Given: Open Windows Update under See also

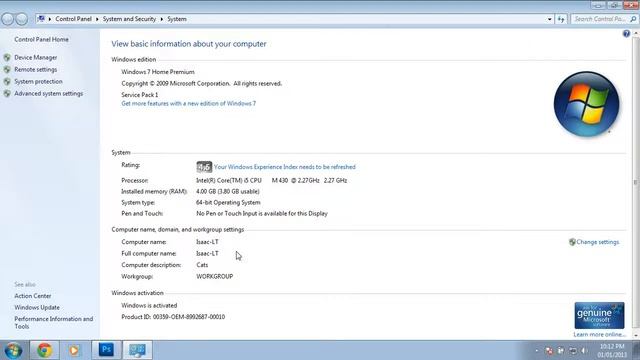Looking at the screenshot, I should (37, 307).
